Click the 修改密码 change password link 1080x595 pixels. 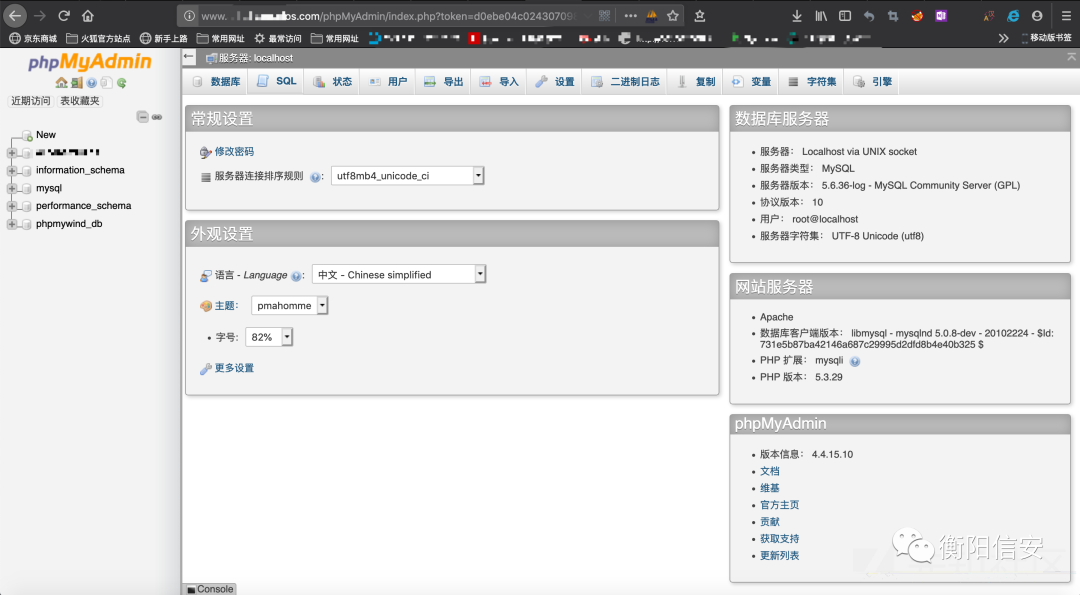pyautogui.click(x=234, y=152)
